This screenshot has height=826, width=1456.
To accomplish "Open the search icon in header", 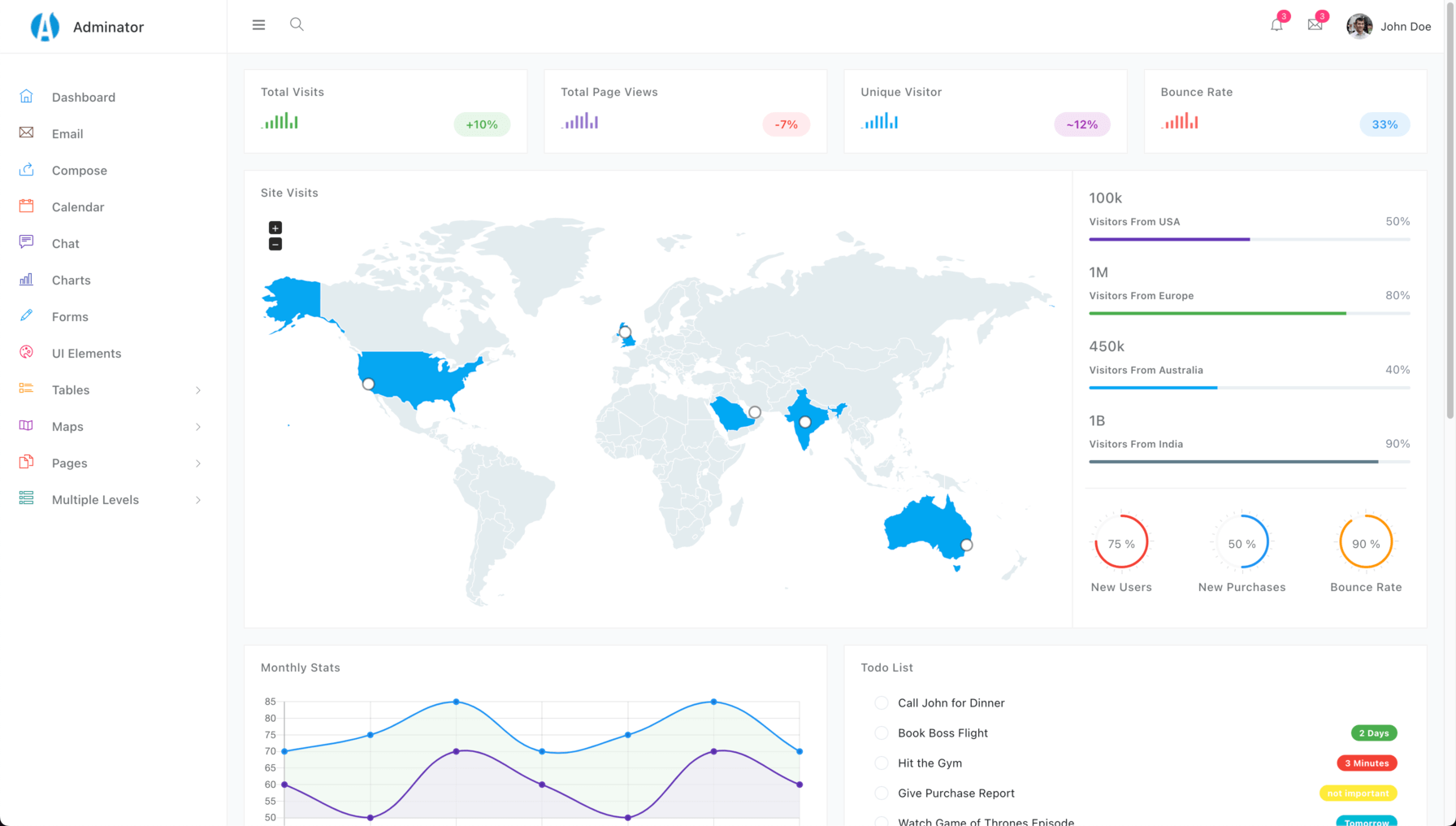I will pos(297,24).
